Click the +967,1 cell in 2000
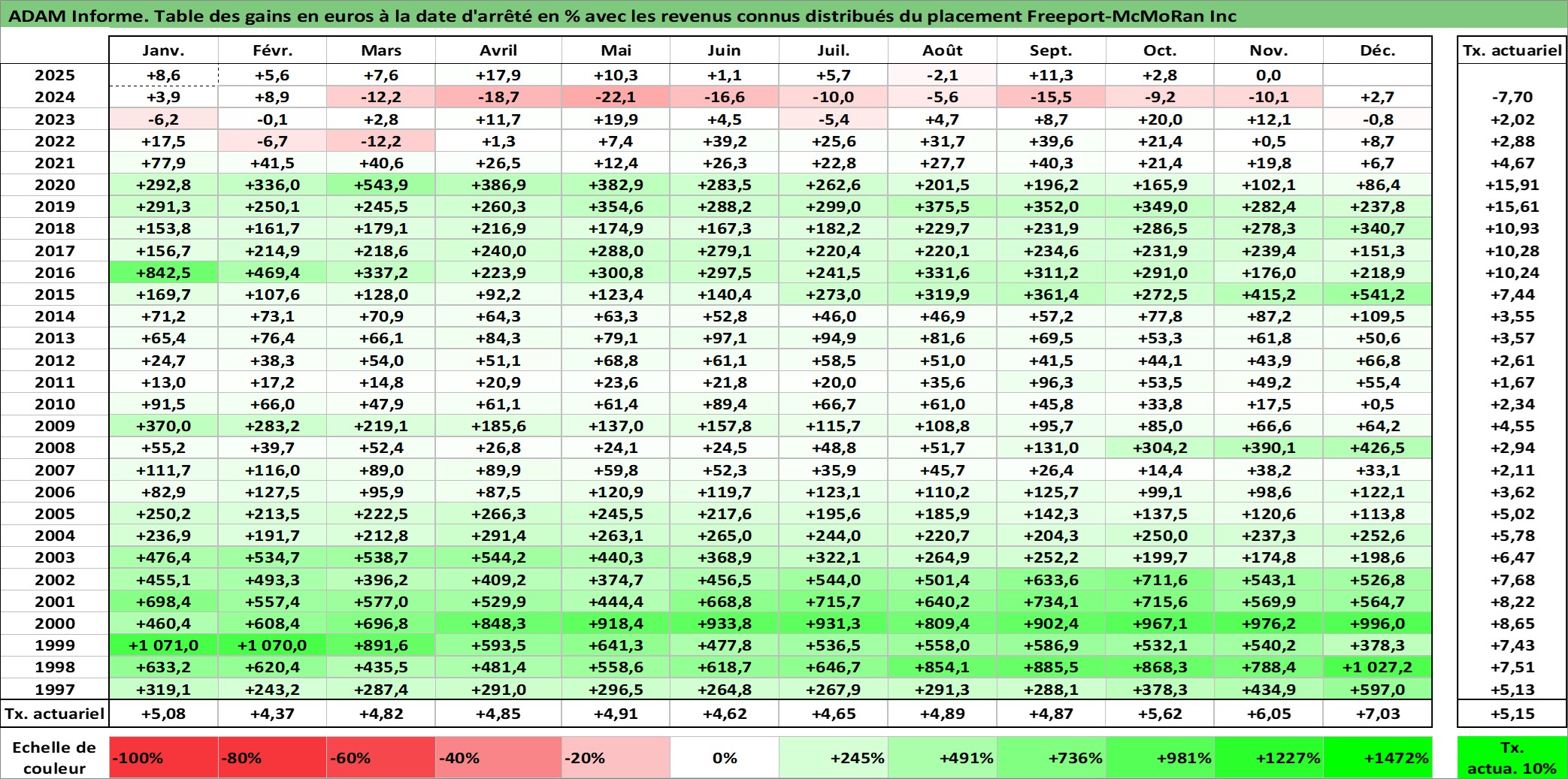1568x779 pixels. (1160, 624)
